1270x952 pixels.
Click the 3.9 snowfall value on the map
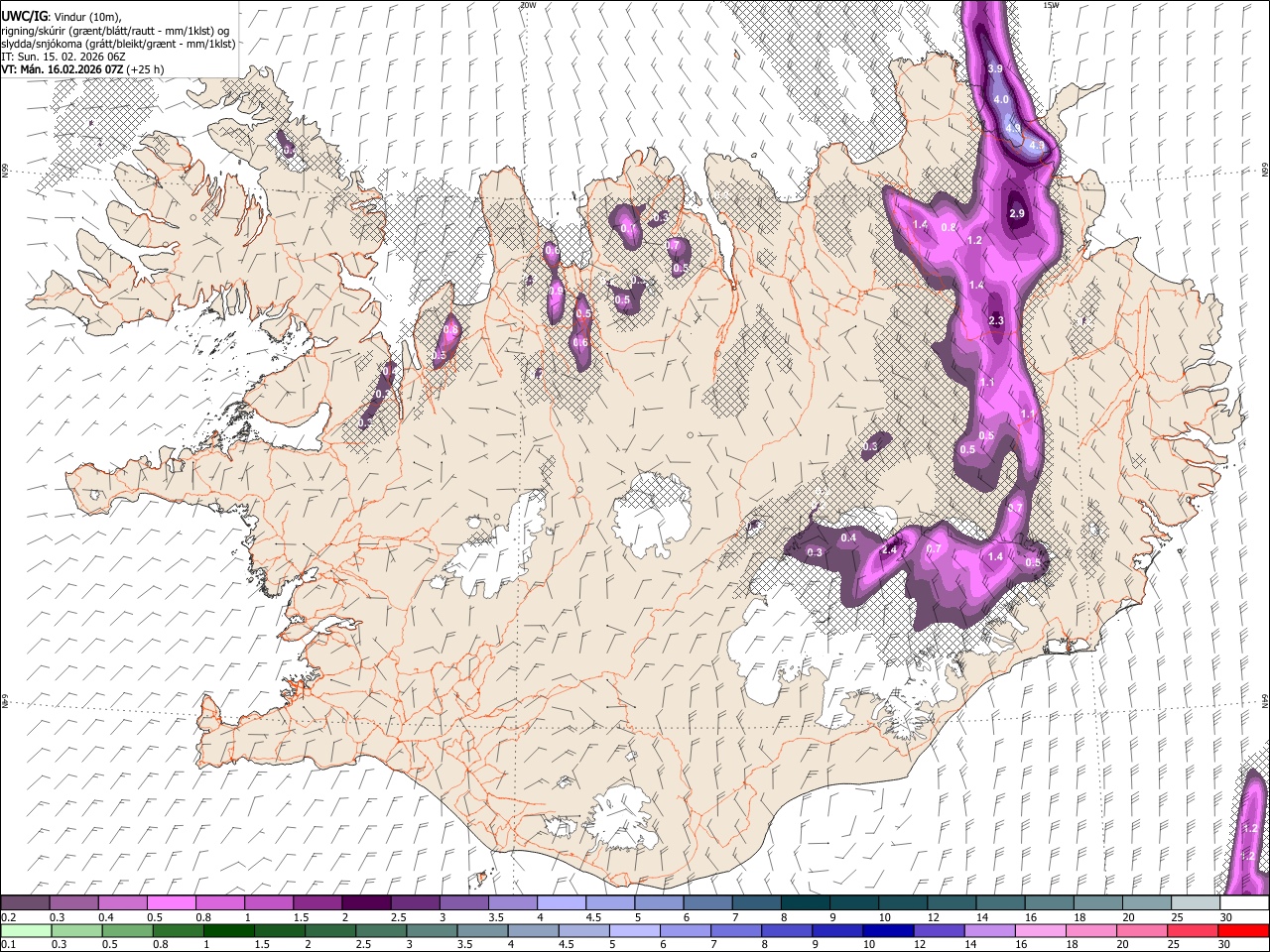coord(996,68)
